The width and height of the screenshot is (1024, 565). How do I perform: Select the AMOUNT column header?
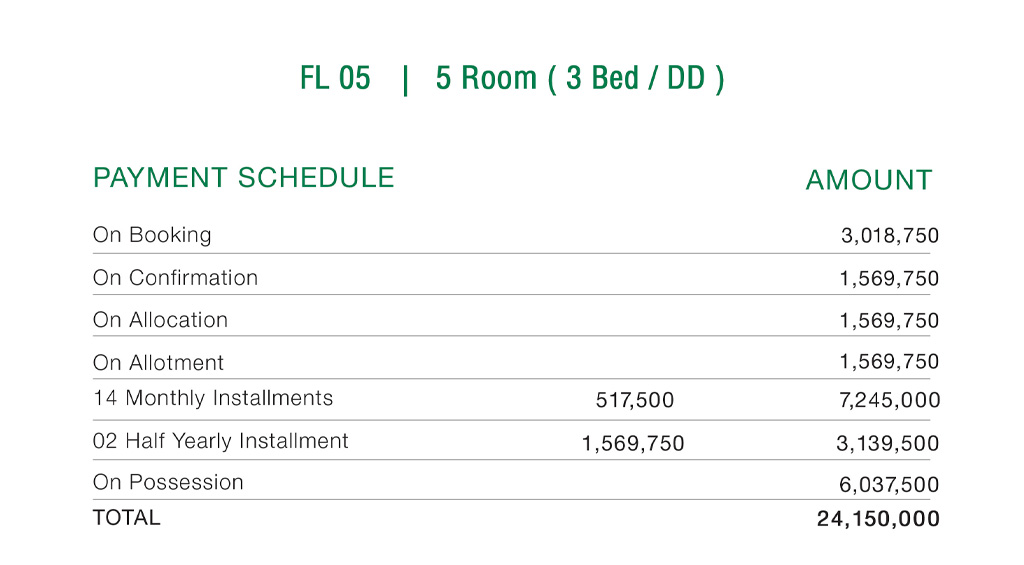pyautogui.click(x=868, y=180)
